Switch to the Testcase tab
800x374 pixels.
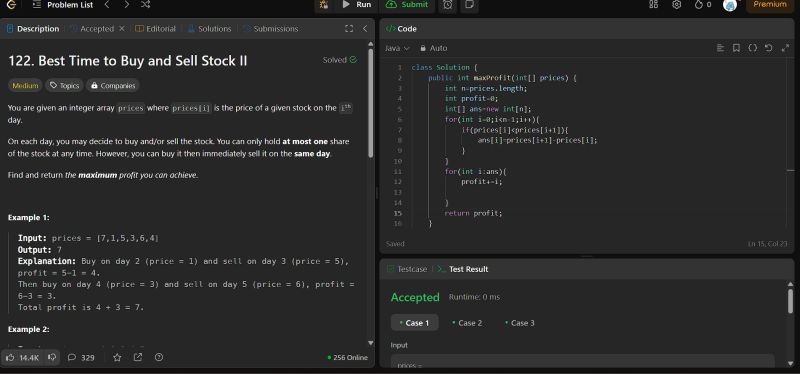(407, 269)
